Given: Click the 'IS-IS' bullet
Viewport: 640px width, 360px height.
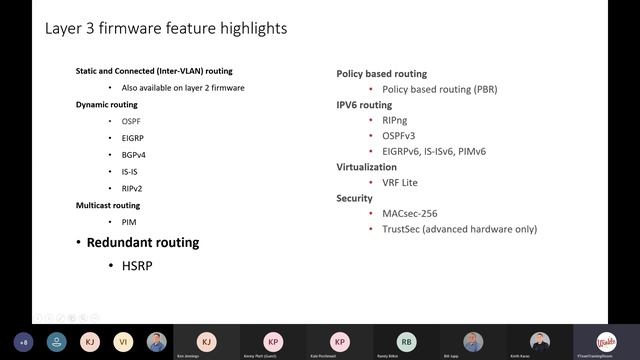Looking at the screenshot, I should 129,172.
